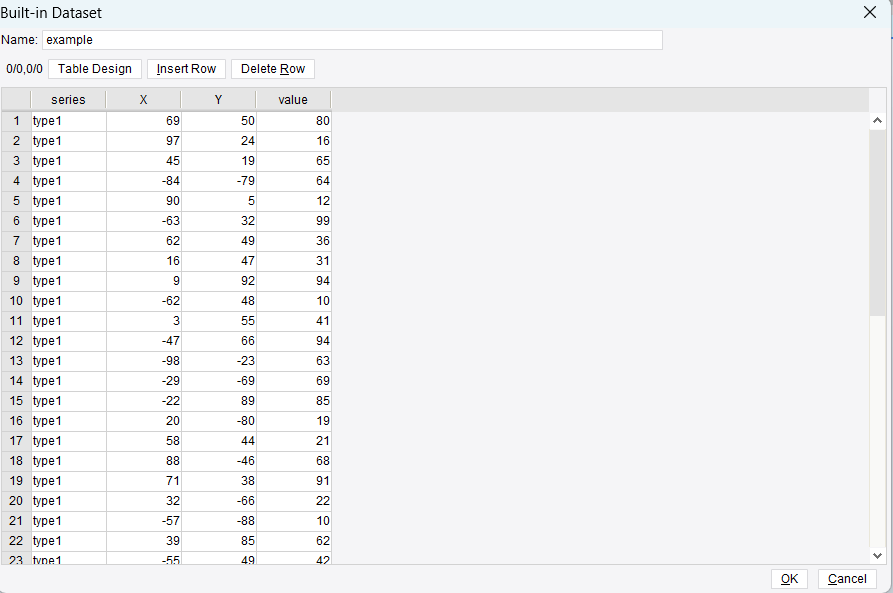Click X cell showing 88
This screenshot has width=893, height=593.
click(x=144, y=461)
